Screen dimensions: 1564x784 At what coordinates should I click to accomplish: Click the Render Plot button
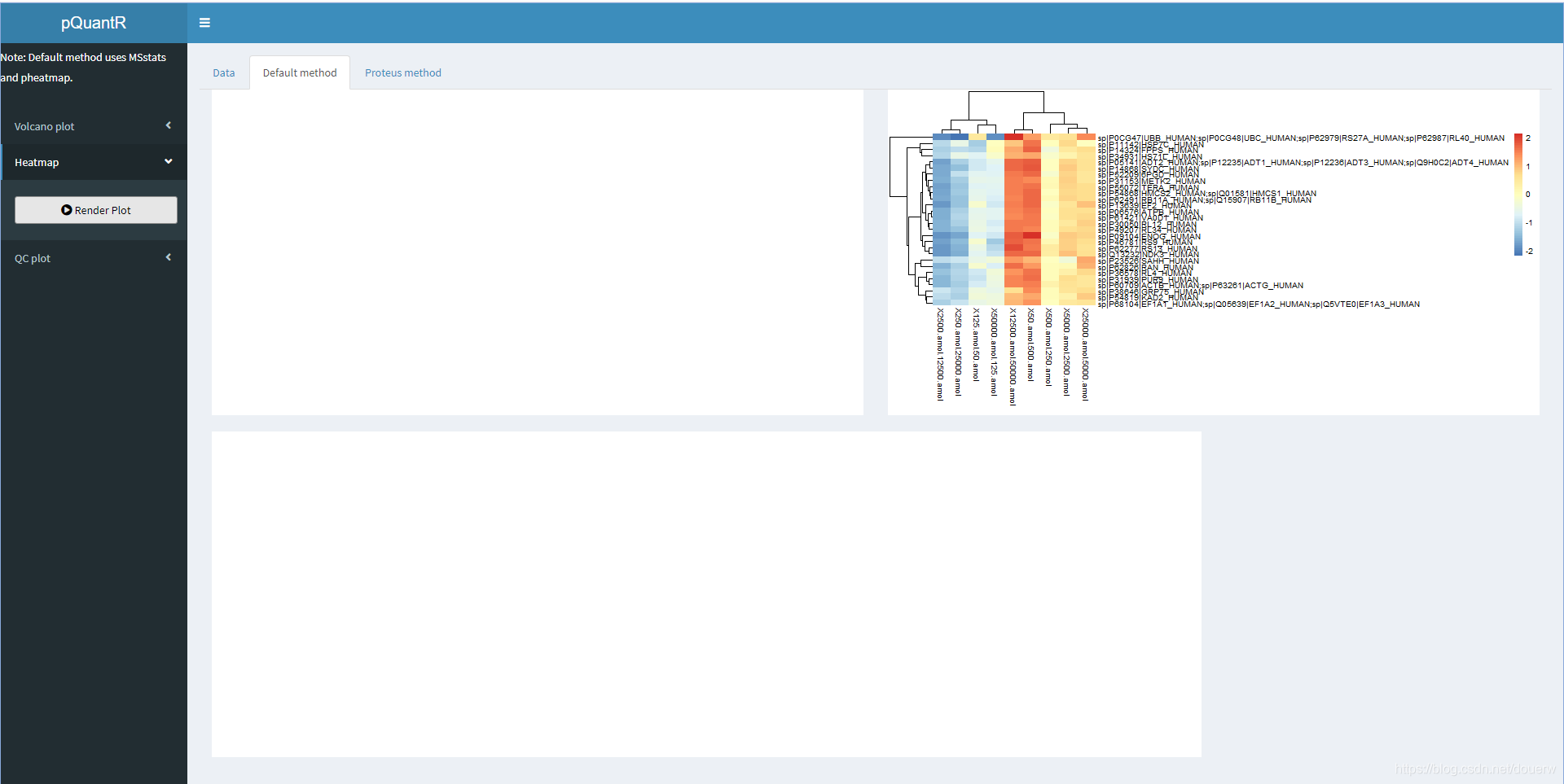(x=95, y=209)
